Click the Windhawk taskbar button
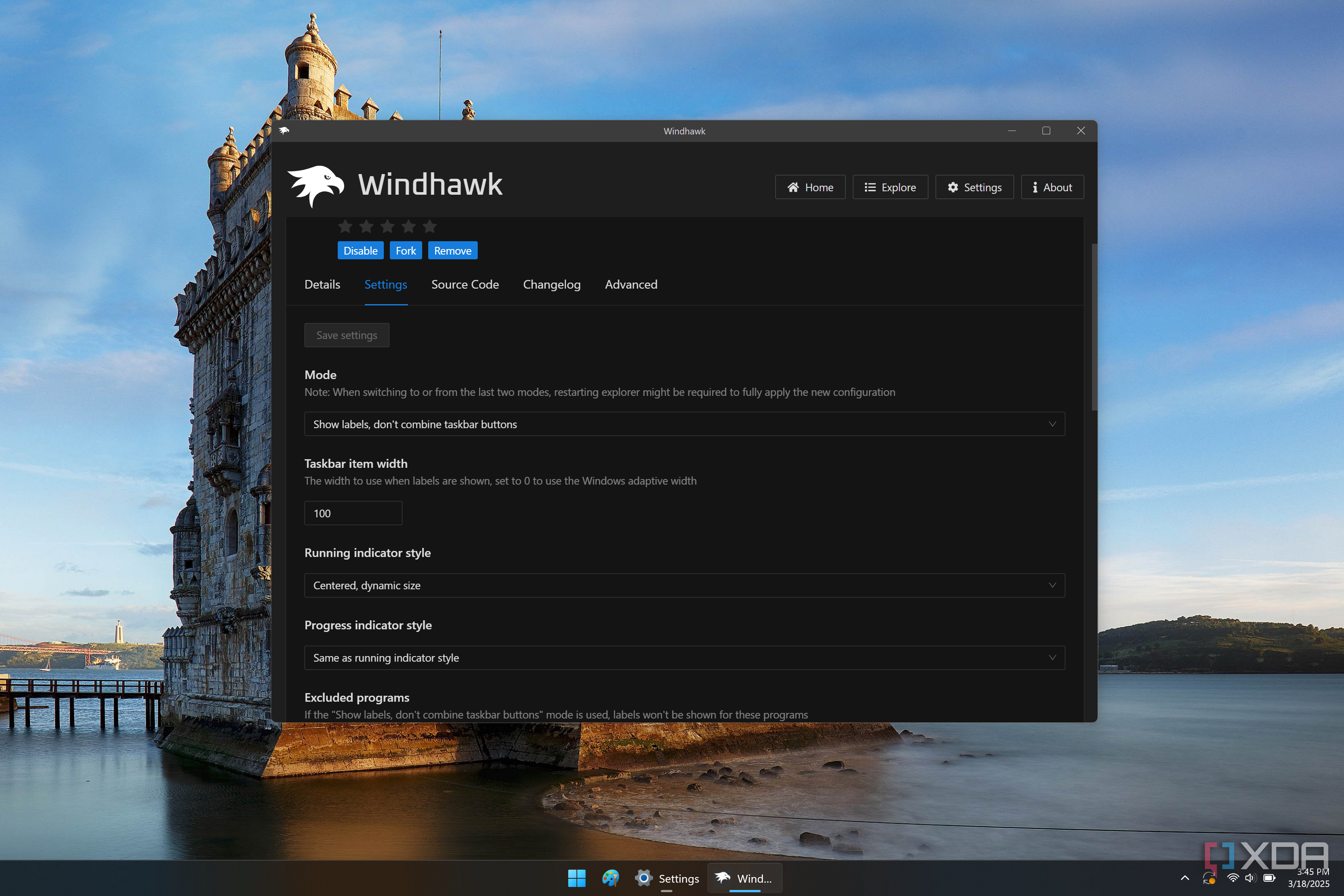Viewport: 1344px width, 896px height. pyautogui.click(x=744, y=878)
